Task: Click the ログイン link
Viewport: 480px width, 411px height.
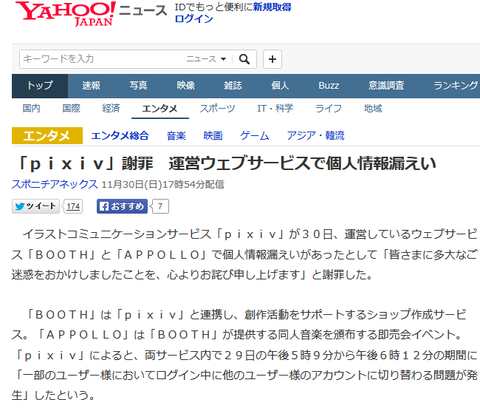Action: click(194, 19)
